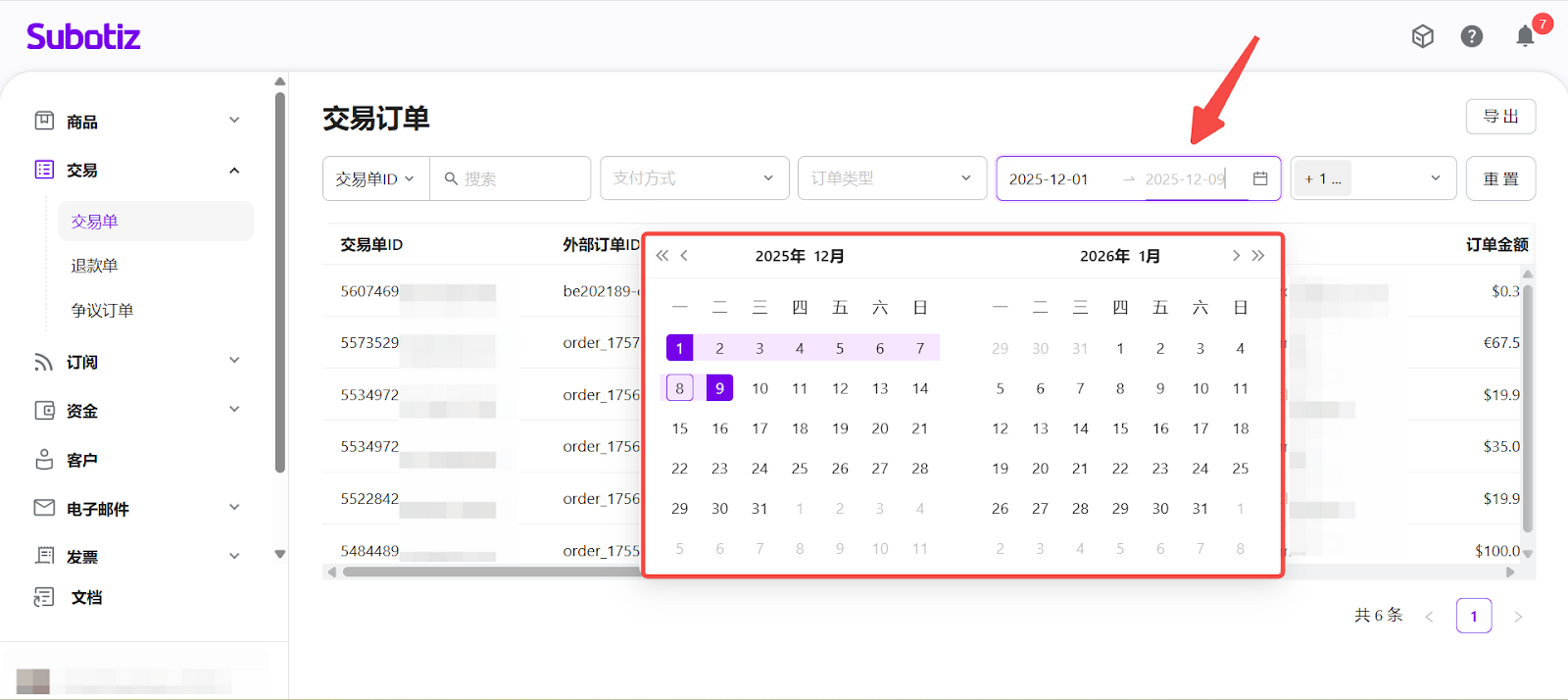Advance to next month in calendar

(1236, 256)
